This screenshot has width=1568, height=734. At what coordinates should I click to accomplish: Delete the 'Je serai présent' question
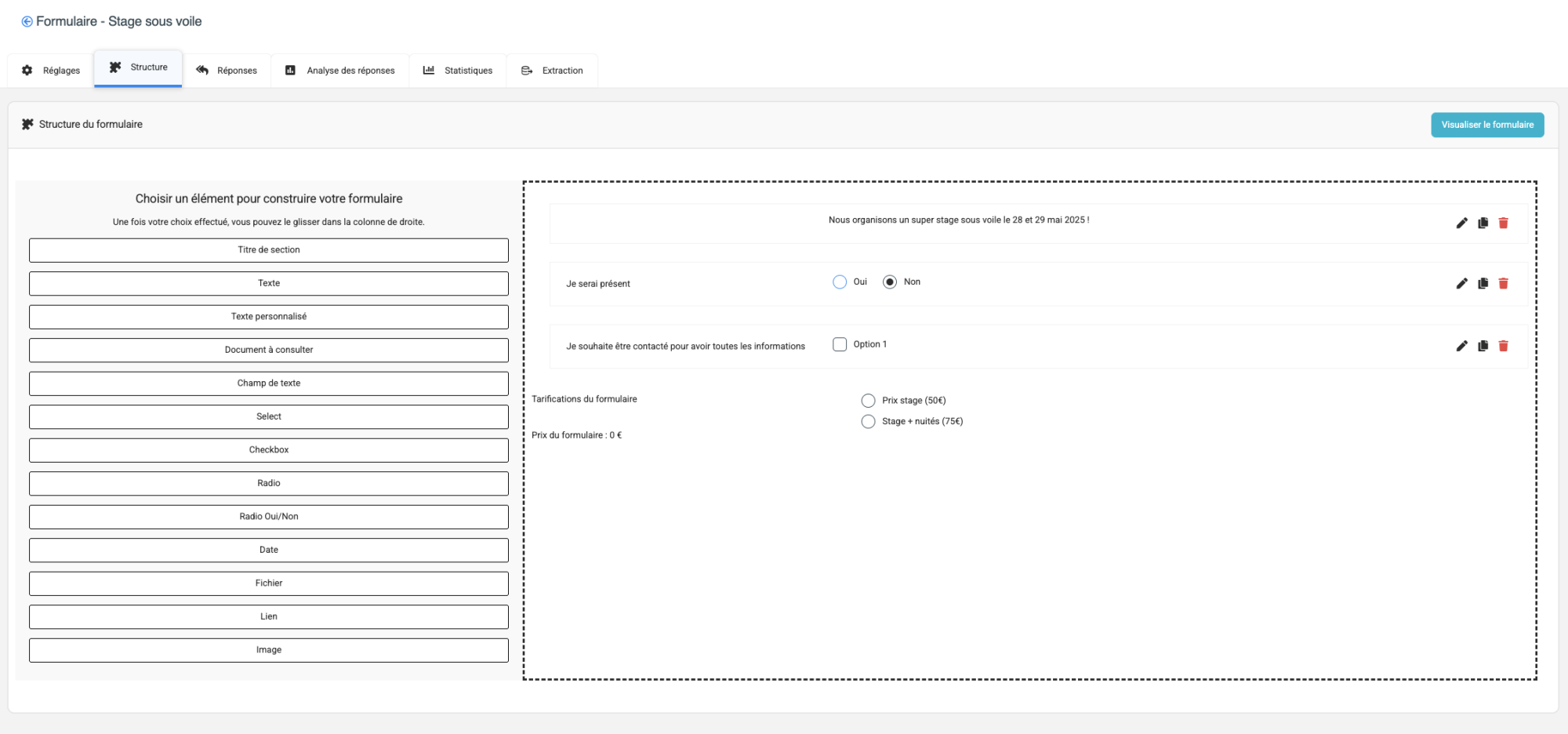click(1503, 284)
